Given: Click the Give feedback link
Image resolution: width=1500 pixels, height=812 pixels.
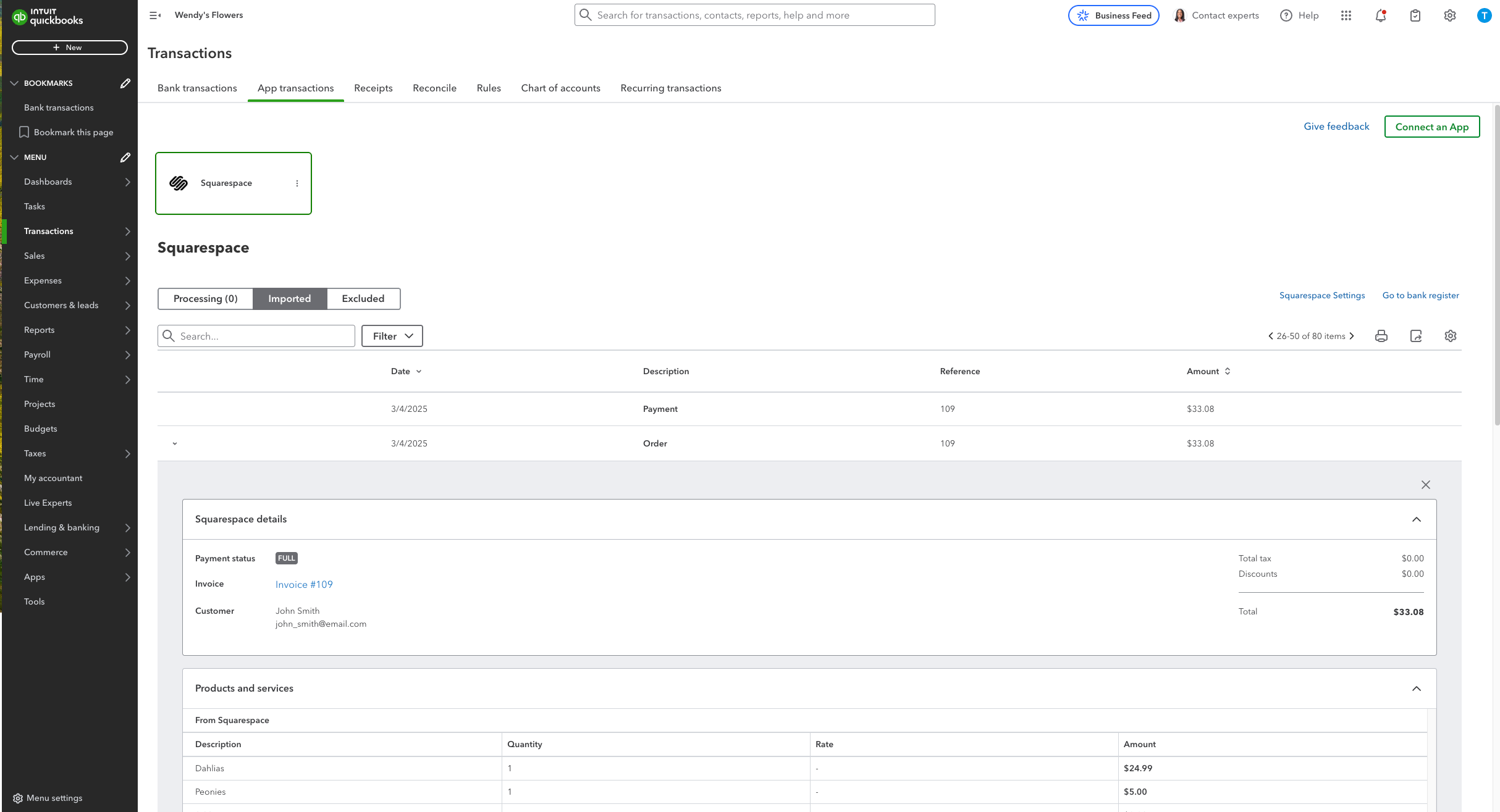Looking at the screenshot, I should pos(1336,127).
